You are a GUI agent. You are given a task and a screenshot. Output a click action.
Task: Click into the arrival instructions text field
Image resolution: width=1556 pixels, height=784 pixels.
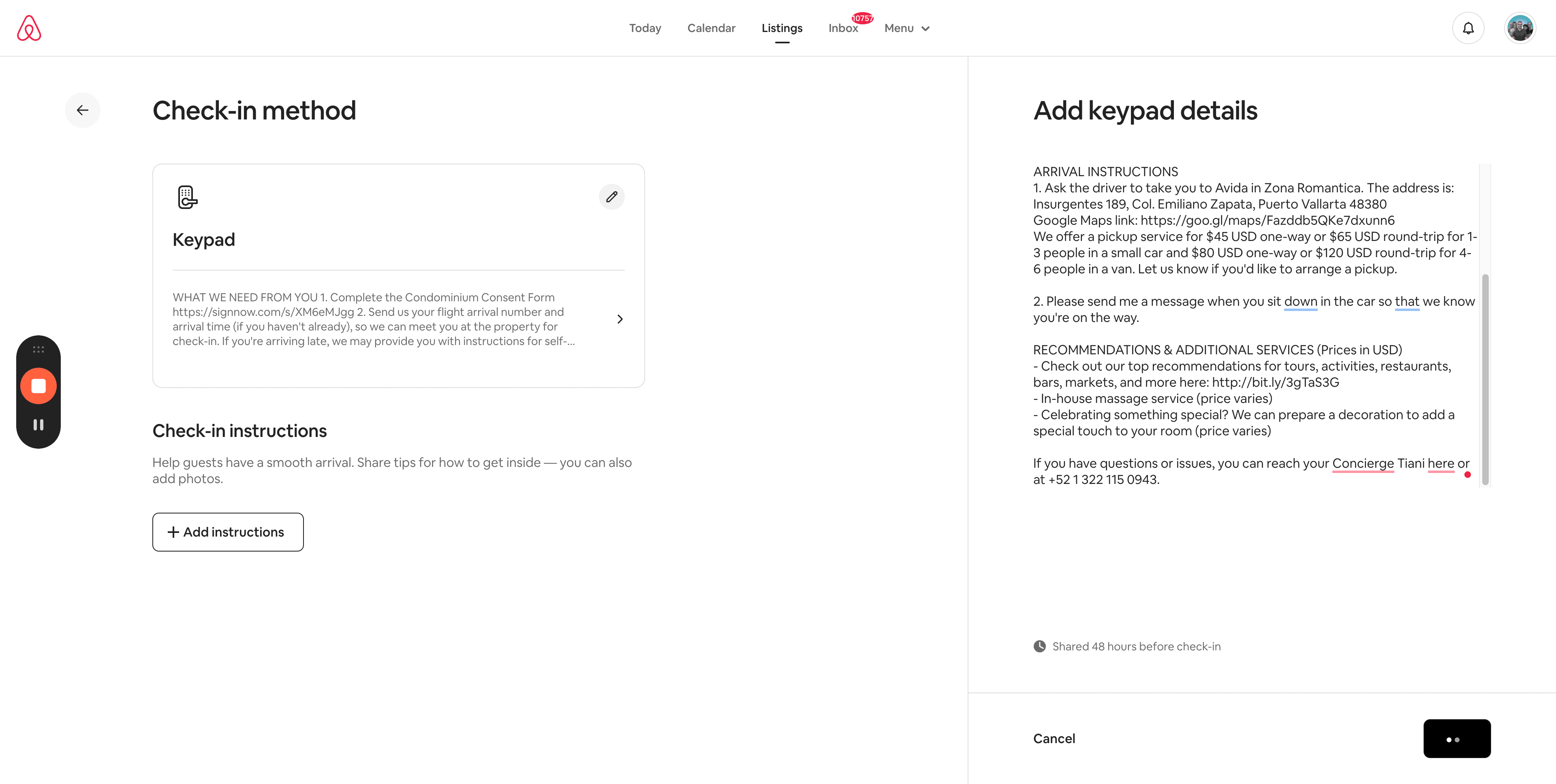point(1255,326)
